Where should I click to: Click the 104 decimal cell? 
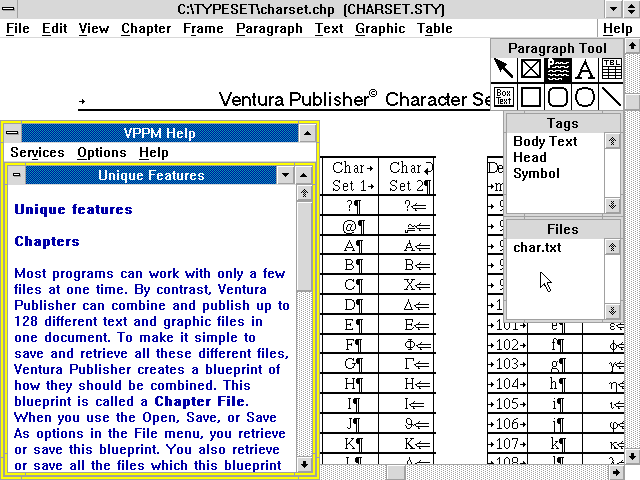pos(507,384)
